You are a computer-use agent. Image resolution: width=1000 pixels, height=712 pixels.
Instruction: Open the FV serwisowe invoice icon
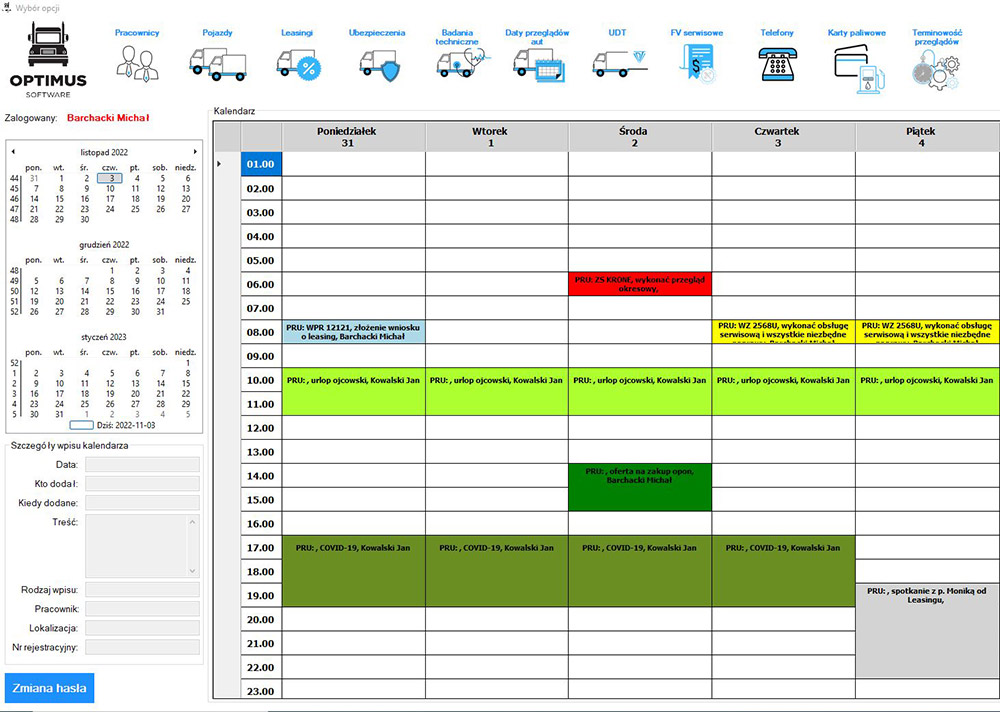pos(697,66)
